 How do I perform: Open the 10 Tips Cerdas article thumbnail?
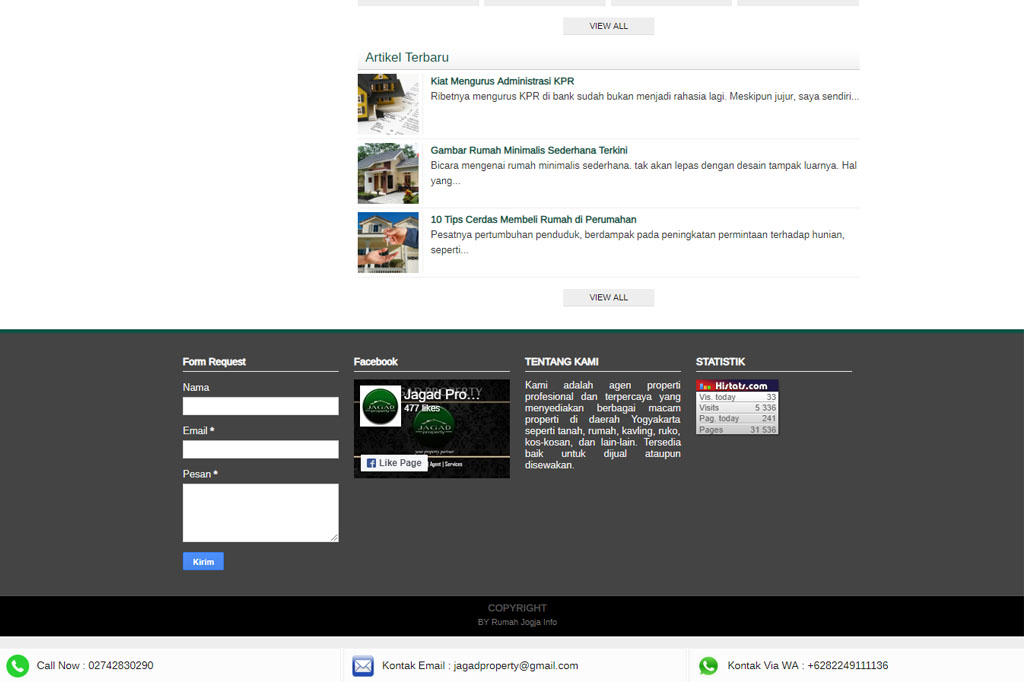point(388,242)
